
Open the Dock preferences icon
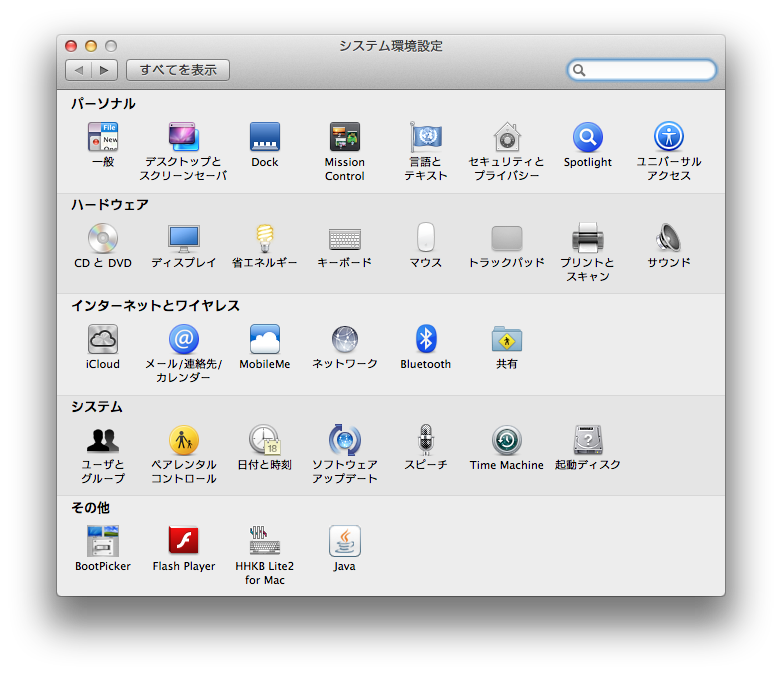pyautogui.click(x=265, y=137)
